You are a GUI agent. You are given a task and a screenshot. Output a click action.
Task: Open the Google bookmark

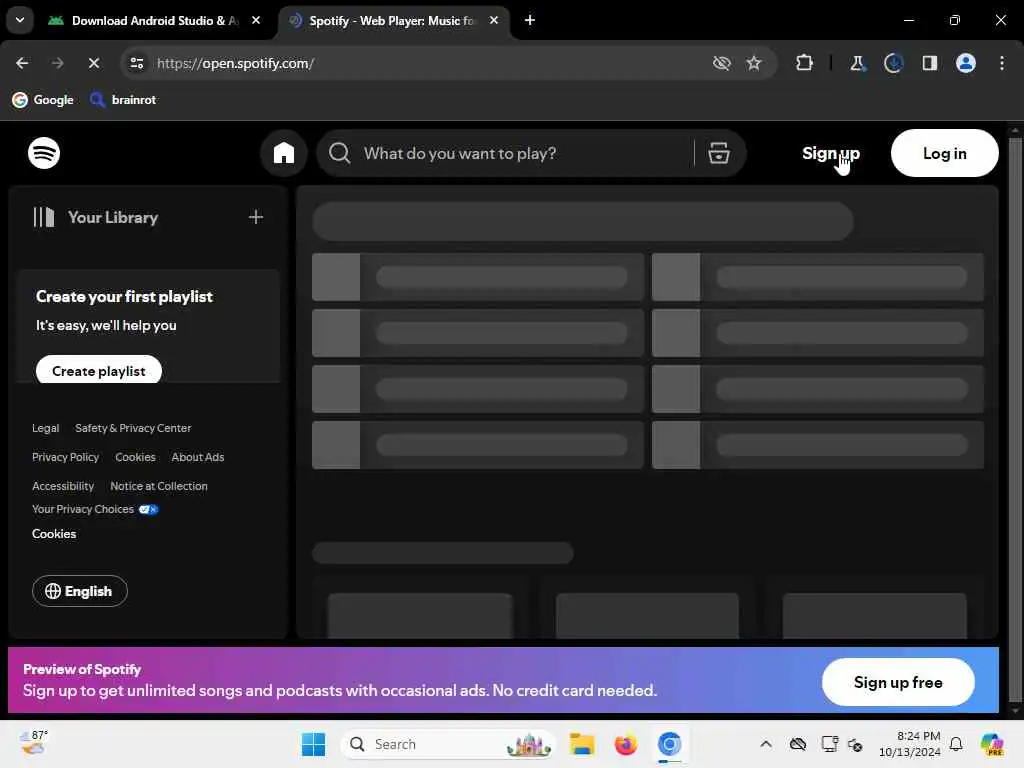click(x=43, y=99)
